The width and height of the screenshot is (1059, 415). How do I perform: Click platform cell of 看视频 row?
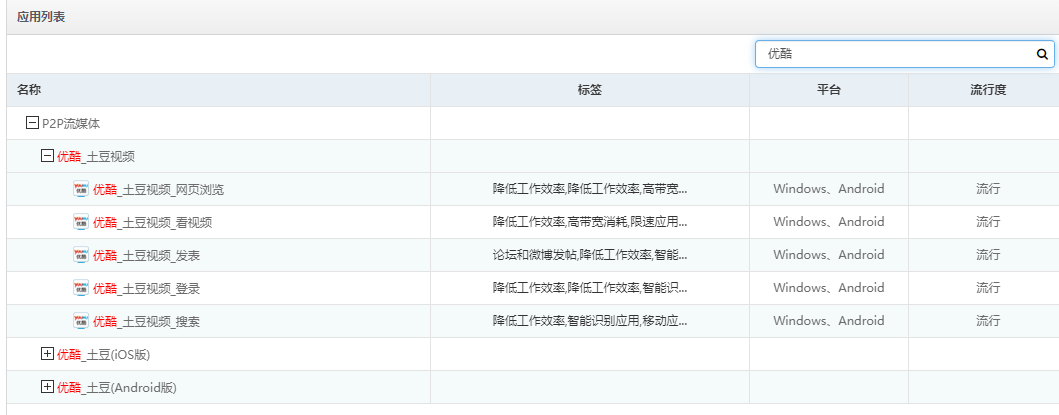point(829,222)
